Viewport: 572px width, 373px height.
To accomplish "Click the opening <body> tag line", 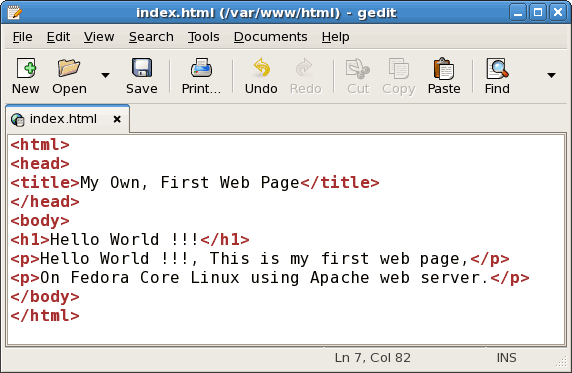I will (x=40, y=221).
